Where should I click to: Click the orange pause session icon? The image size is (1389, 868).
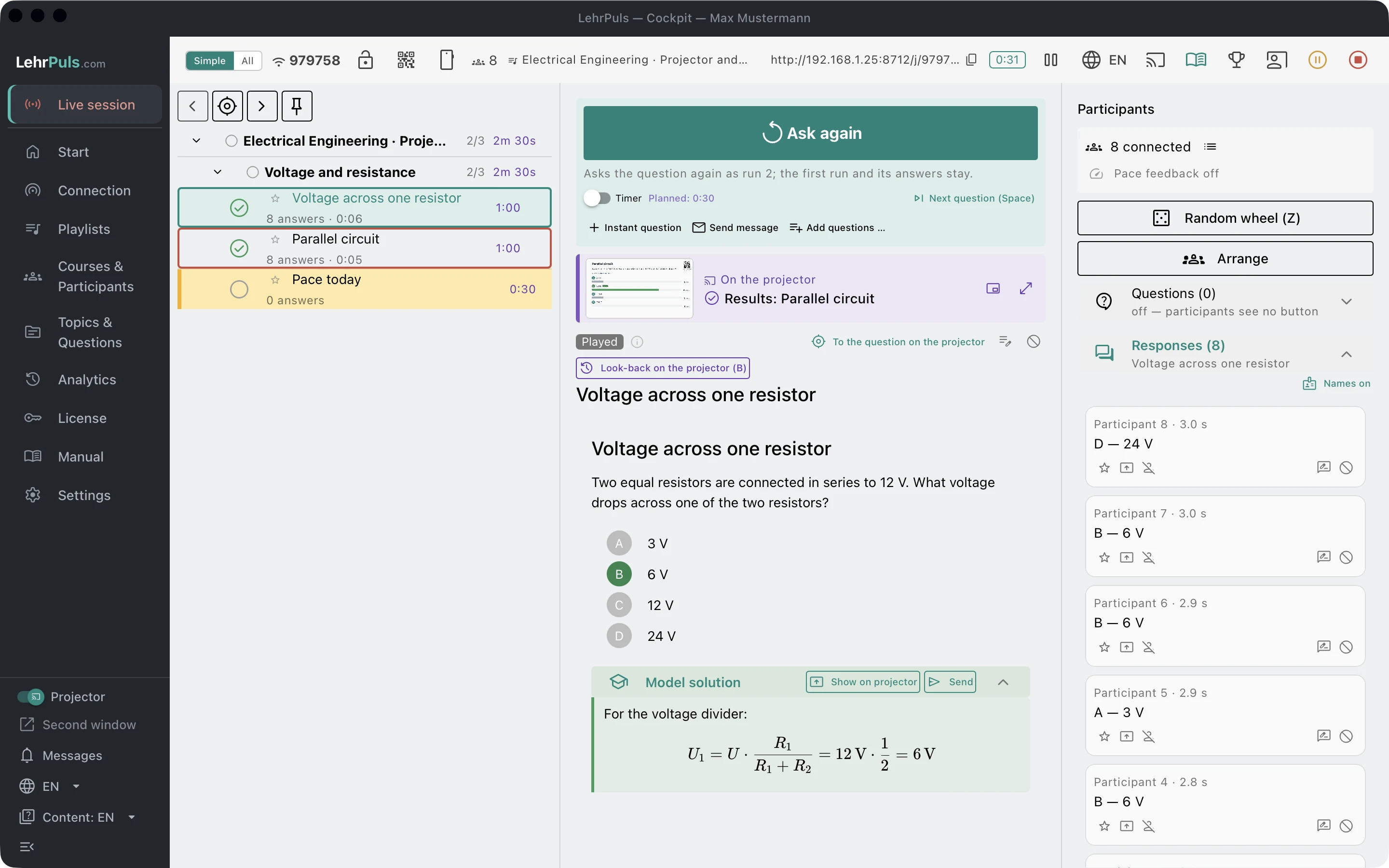1317,60
